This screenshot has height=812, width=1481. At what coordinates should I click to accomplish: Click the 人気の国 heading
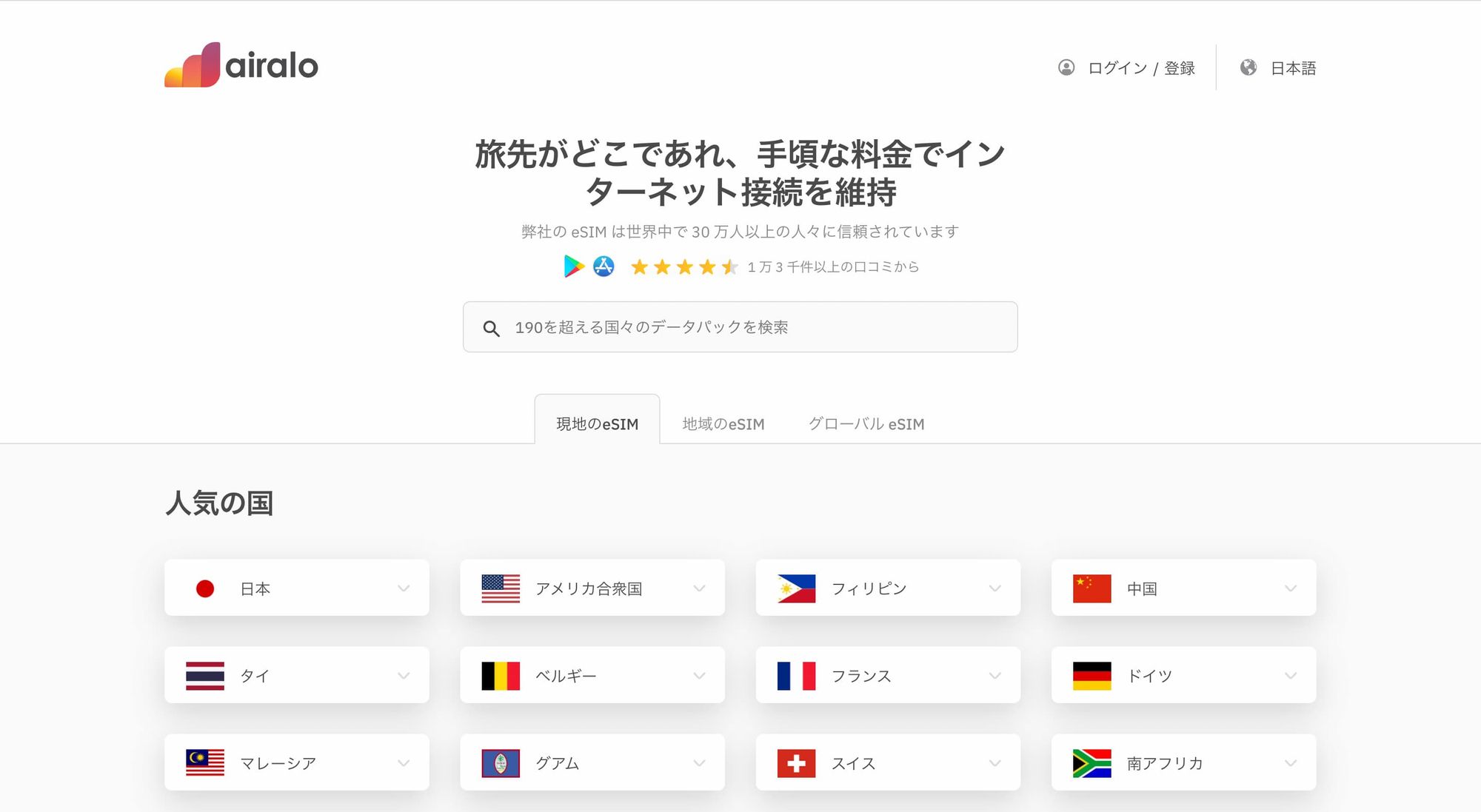(219, 503)
